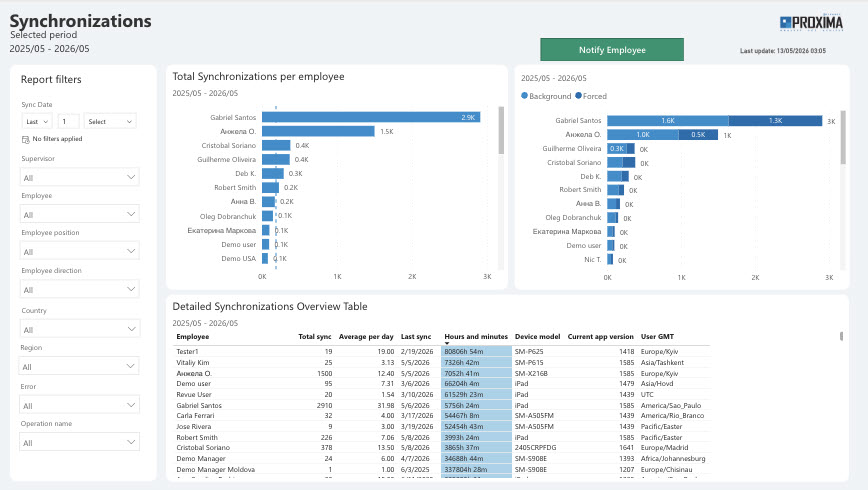Click the '5756h 24m' cell

tap(476, 405)
